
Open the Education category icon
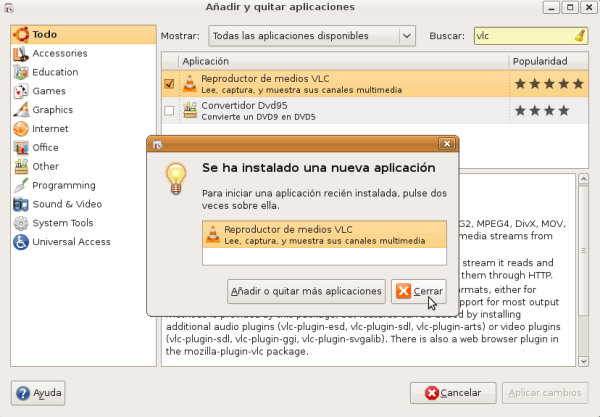click(20, 73)
